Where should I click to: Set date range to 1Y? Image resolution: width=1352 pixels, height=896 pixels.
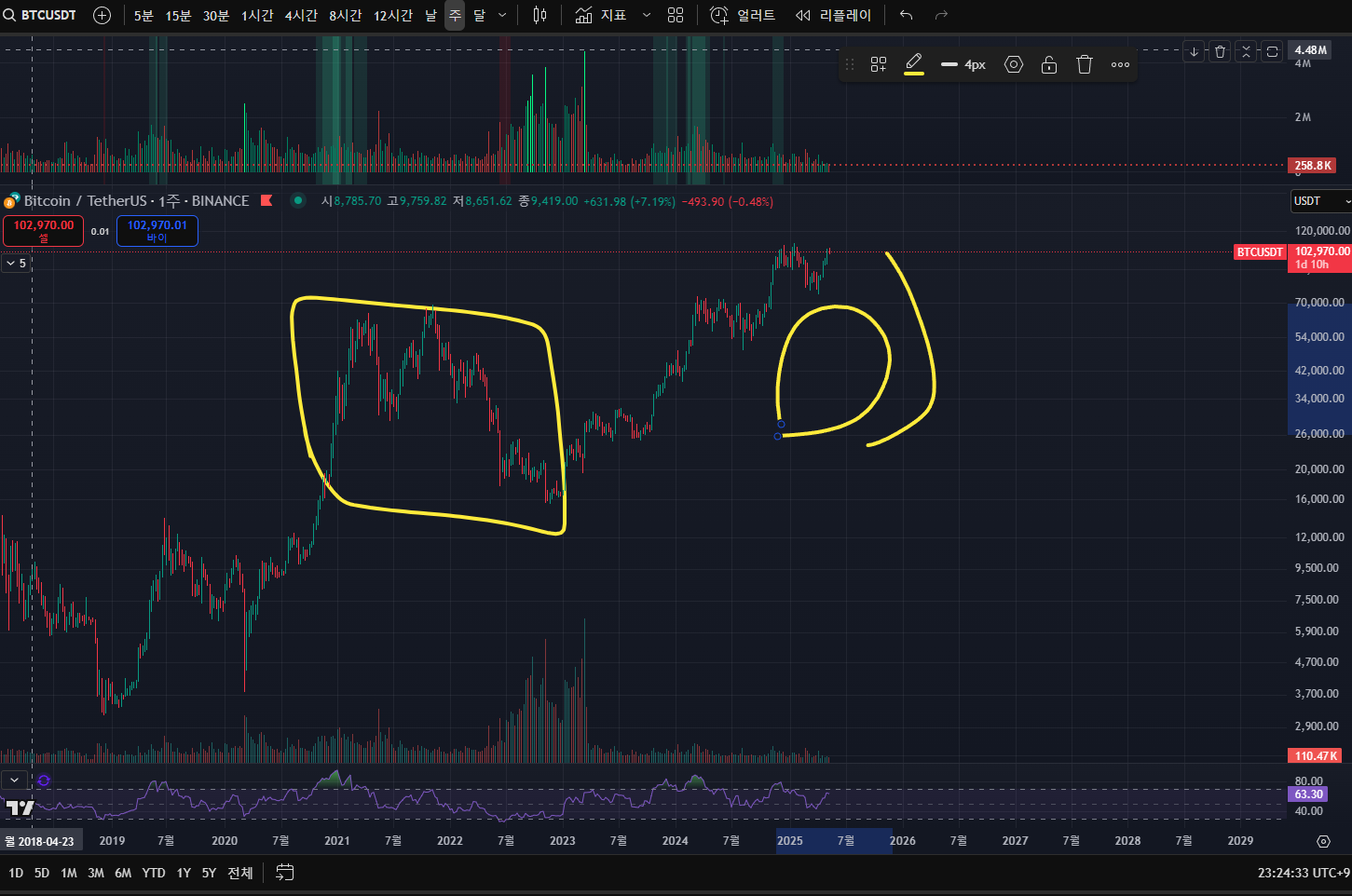click(184, 873)
